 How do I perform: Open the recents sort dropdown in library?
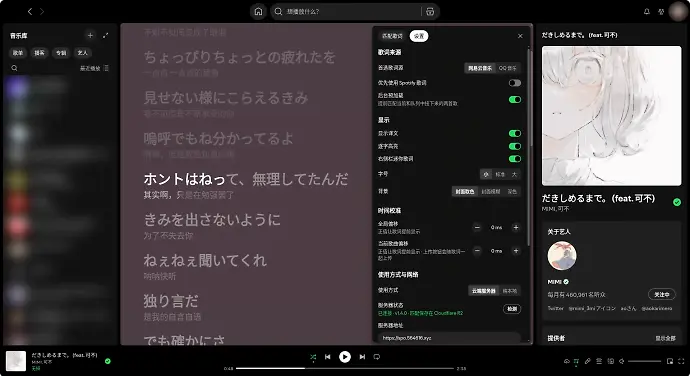tap(94, 68)
